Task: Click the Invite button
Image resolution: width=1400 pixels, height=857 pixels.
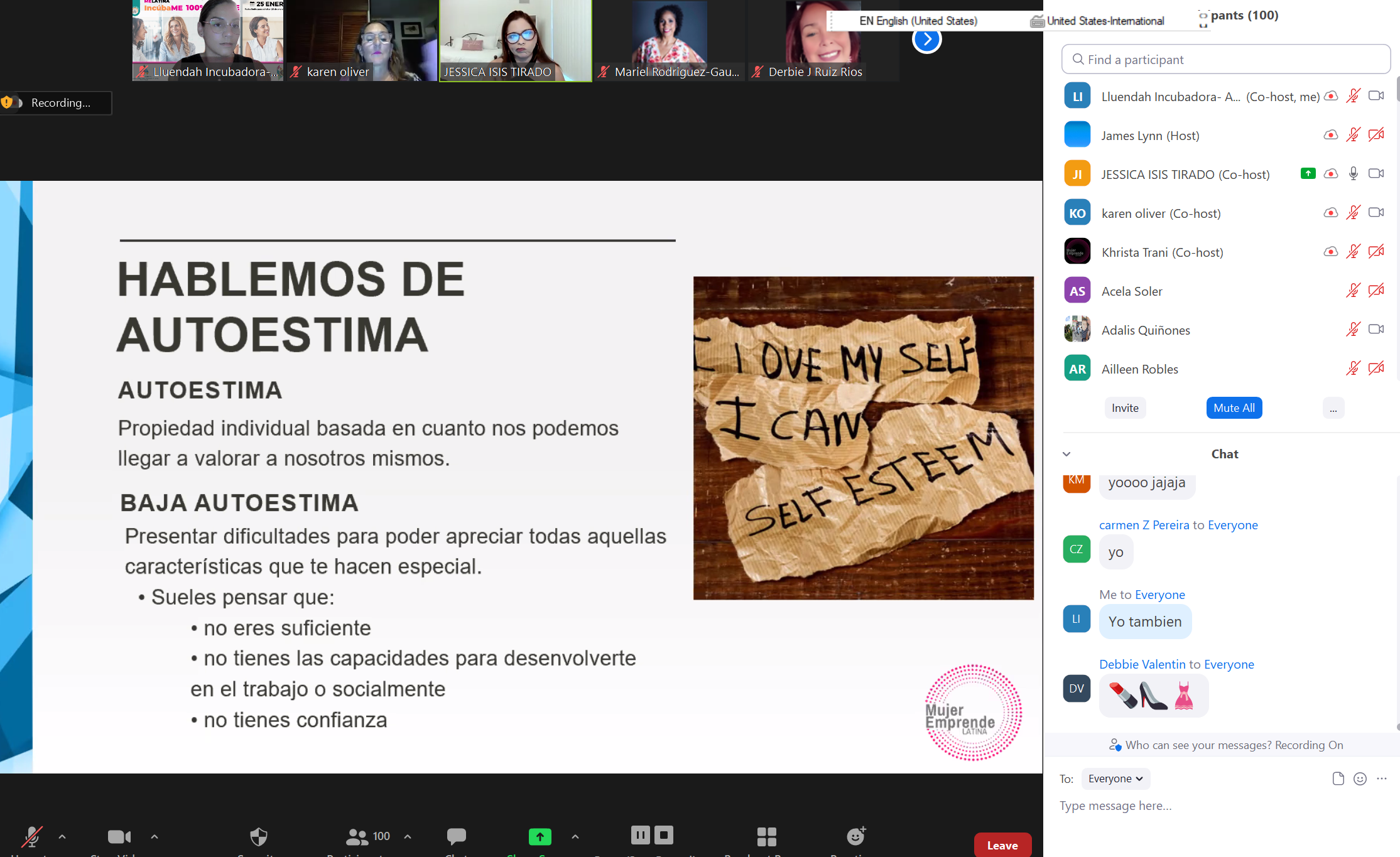Action: point(1125,408)
